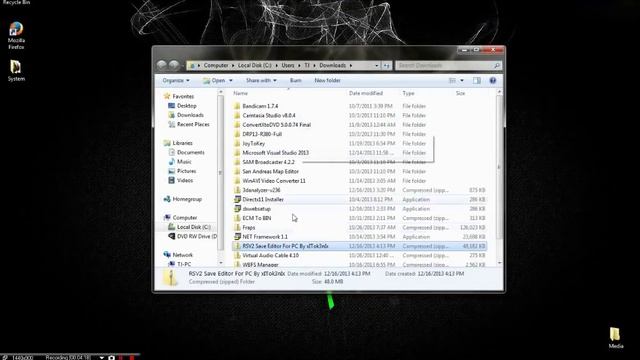This screenshot has width=640, height=360.
Task: Expand the Open button dropdown arrow
Action: point(231,80)
